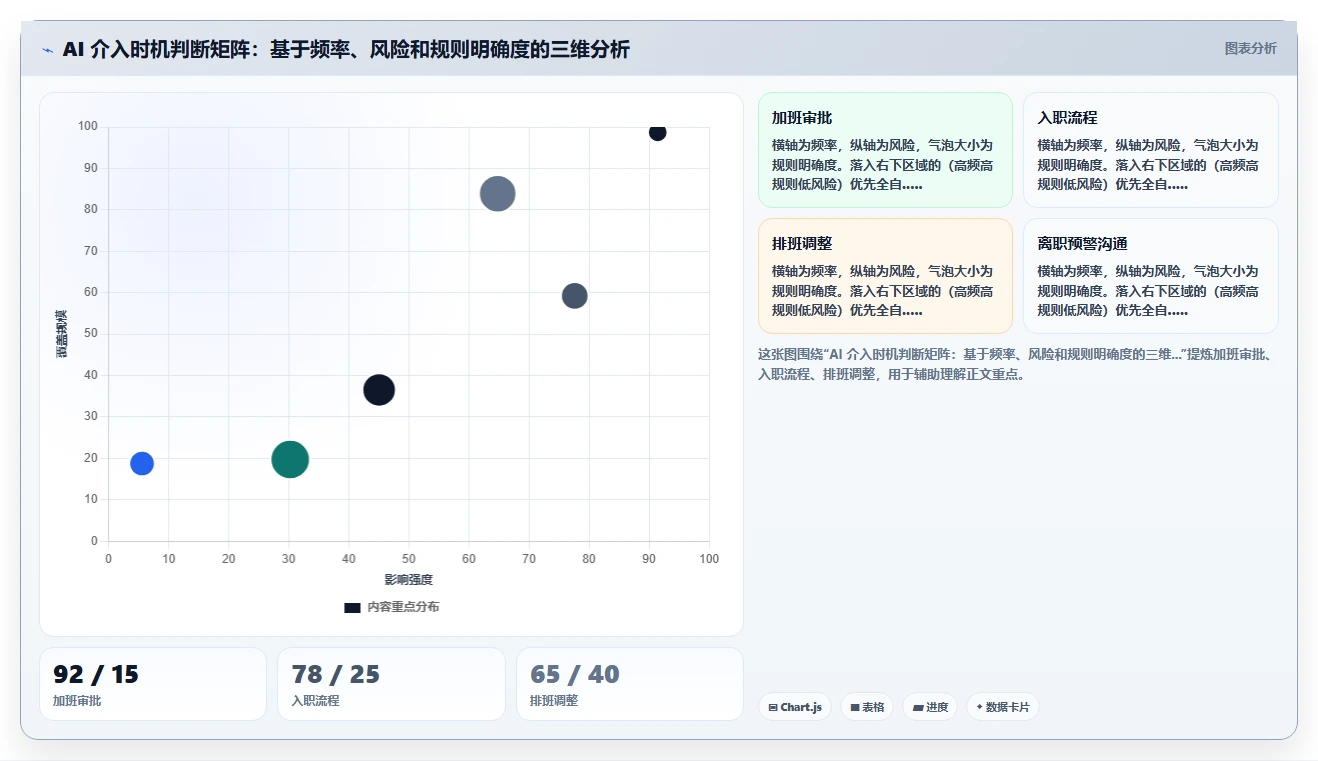Screen dimensions: 1318x761
Task: Click the black bubble at chart center
Action: point(379,390)
